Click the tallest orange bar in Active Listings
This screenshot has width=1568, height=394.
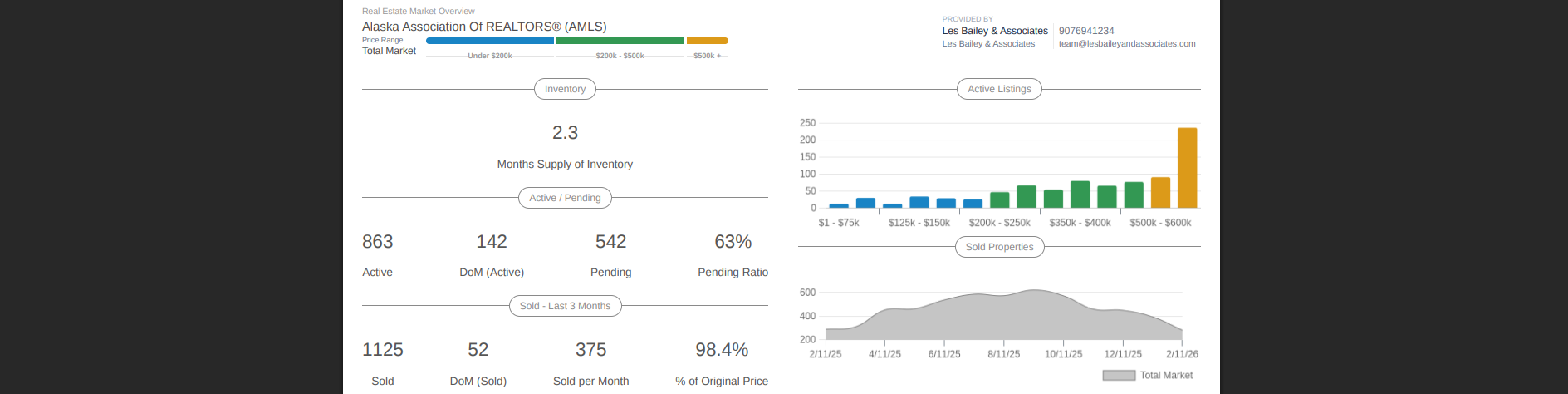pyautogui.click(x=1187, y=168)
